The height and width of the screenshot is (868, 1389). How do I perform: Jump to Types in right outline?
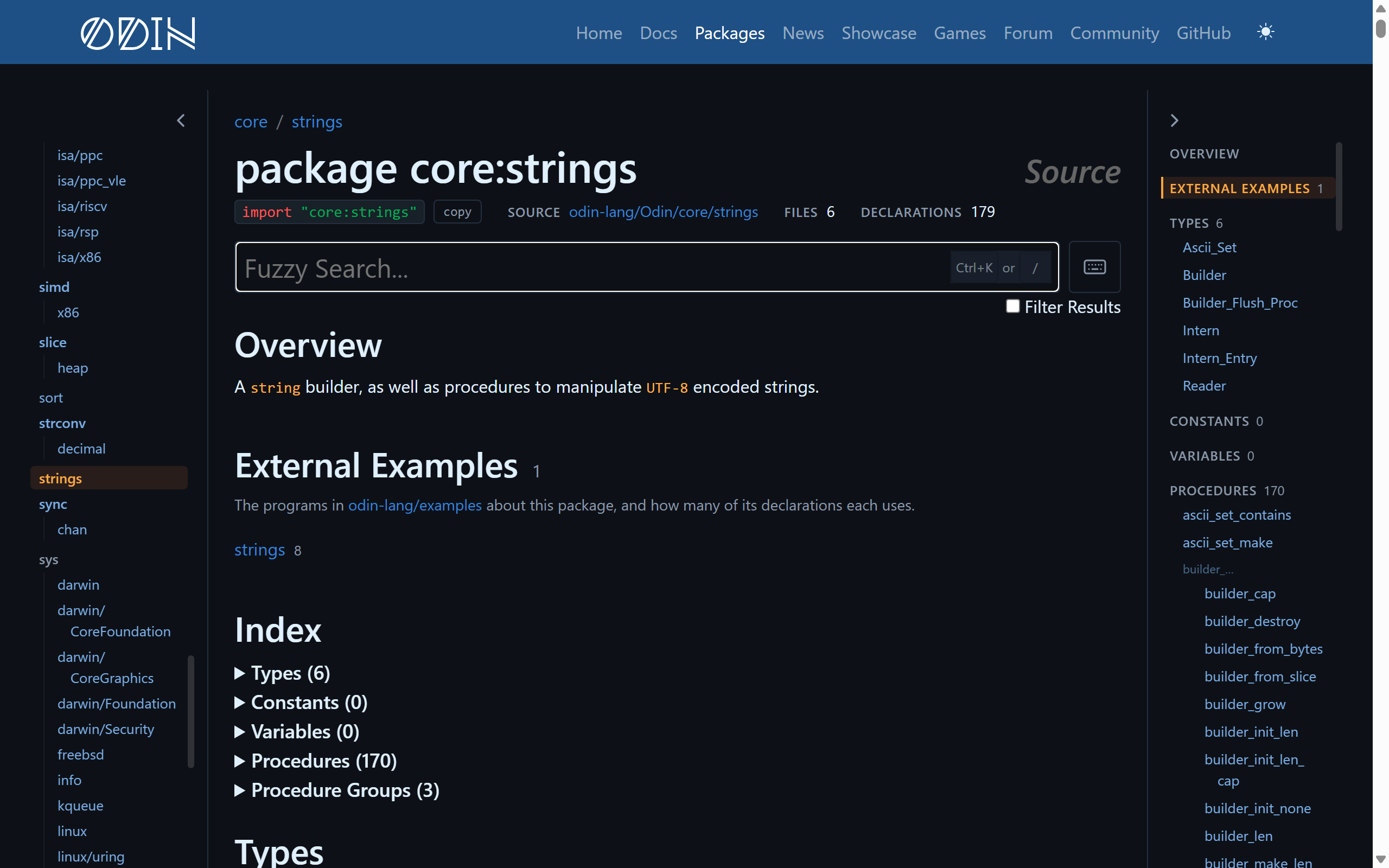(1196, 223)
